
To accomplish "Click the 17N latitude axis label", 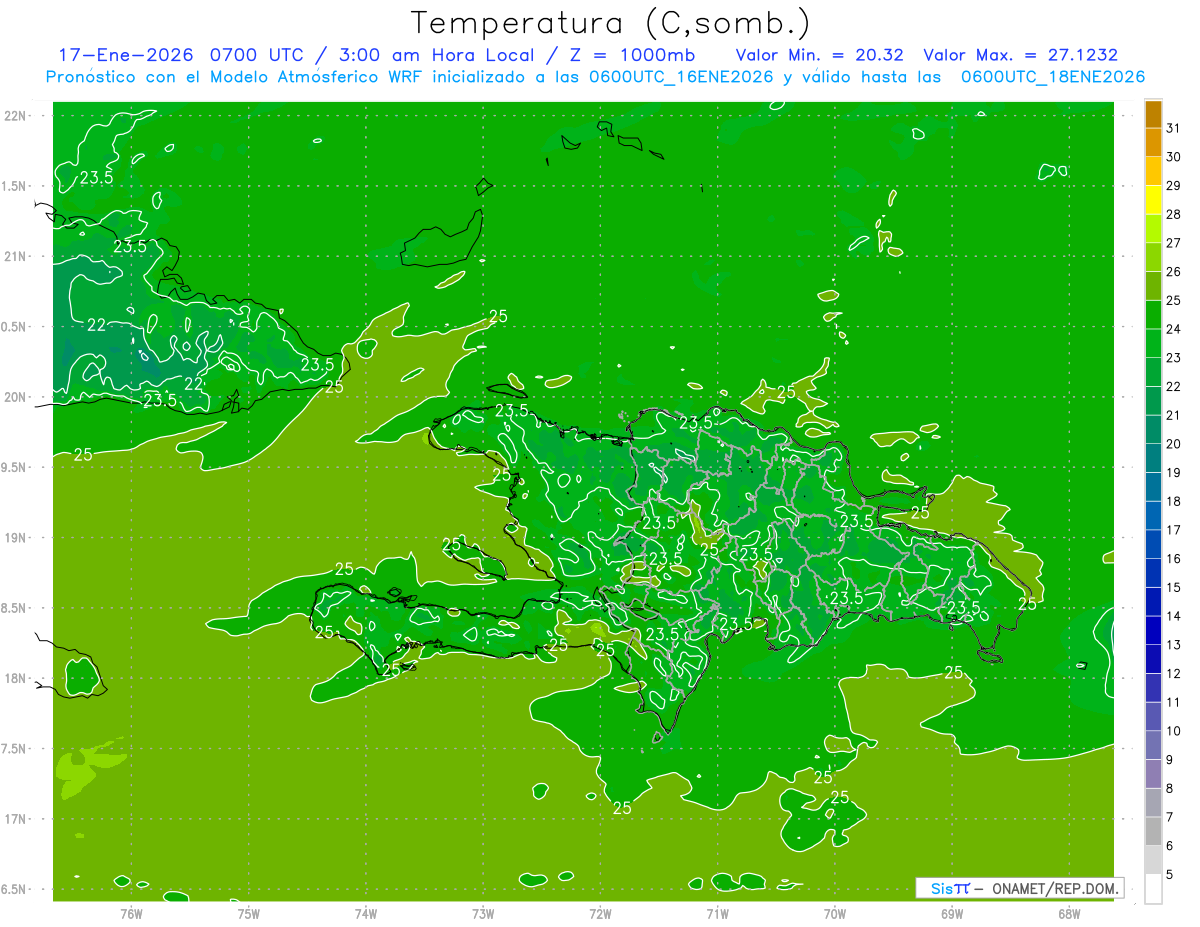I will (16, 819).
